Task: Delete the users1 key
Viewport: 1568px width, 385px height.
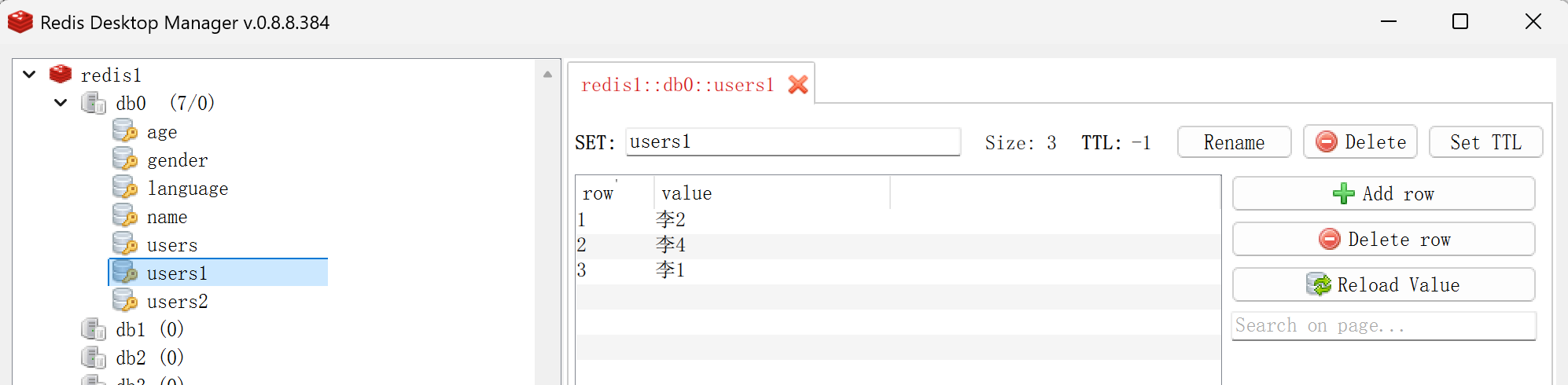Action: click(x=1360, y=142)
